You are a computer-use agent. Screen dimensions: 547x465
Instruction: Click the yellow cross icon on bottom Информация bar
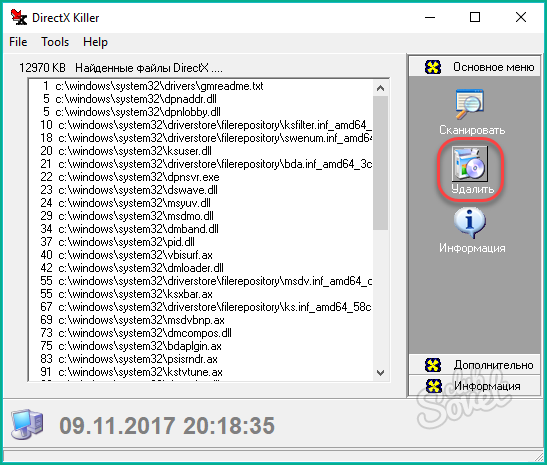[434, 386]
